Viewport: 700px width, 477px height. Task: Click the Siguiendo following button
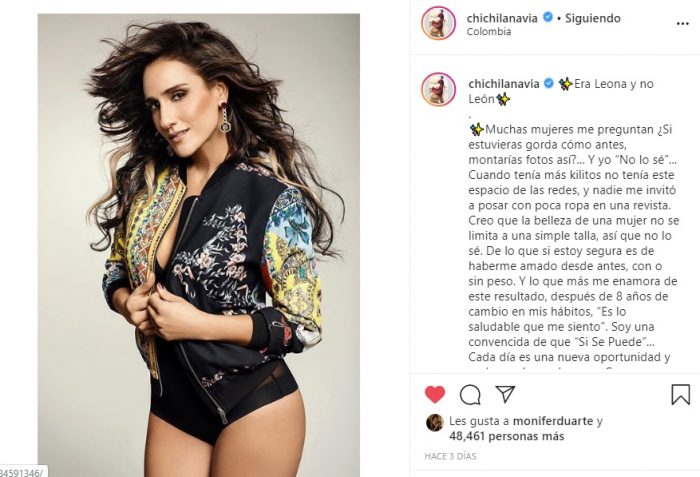pos(593,18)
